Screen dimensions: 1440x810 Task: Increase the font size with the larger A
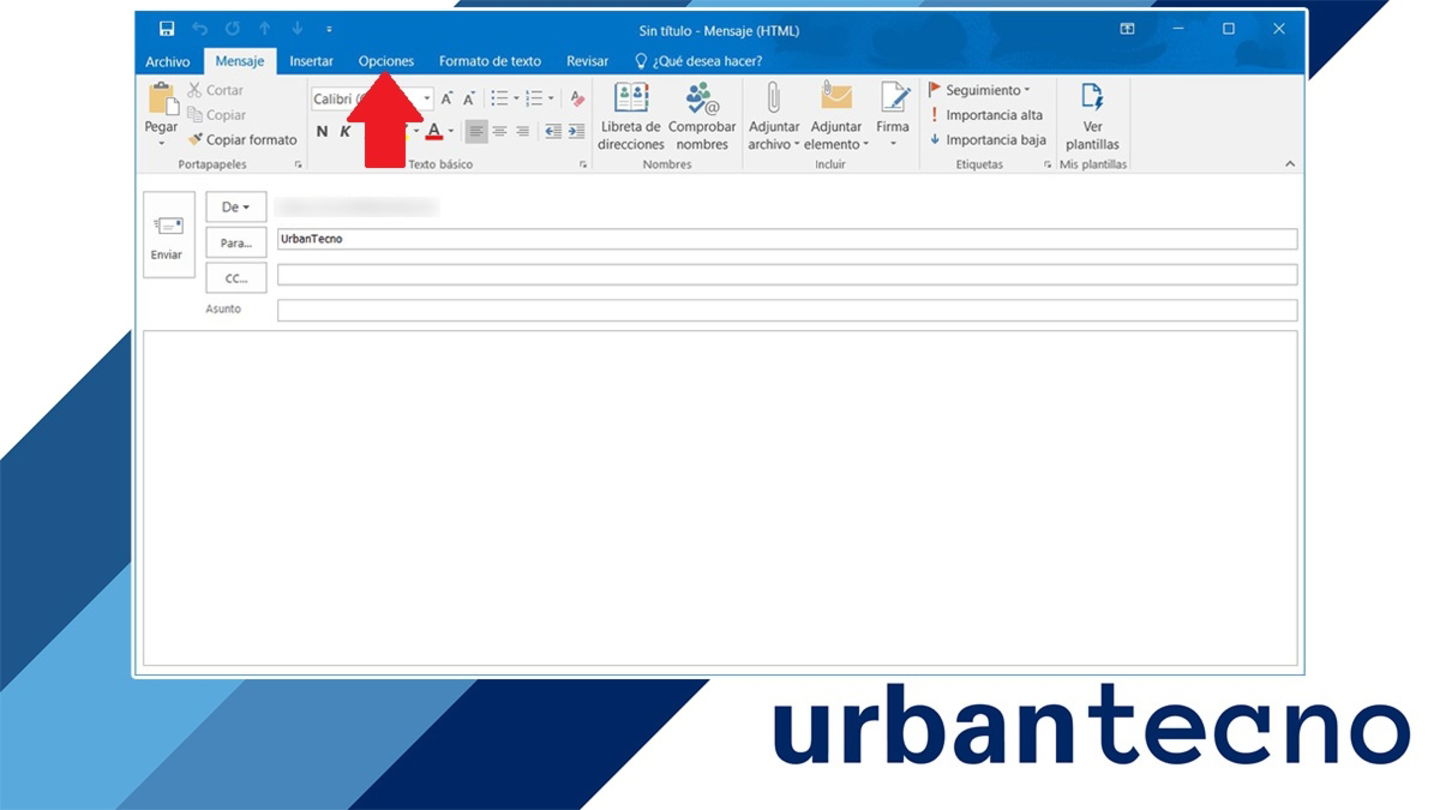[x=447, y=98]
